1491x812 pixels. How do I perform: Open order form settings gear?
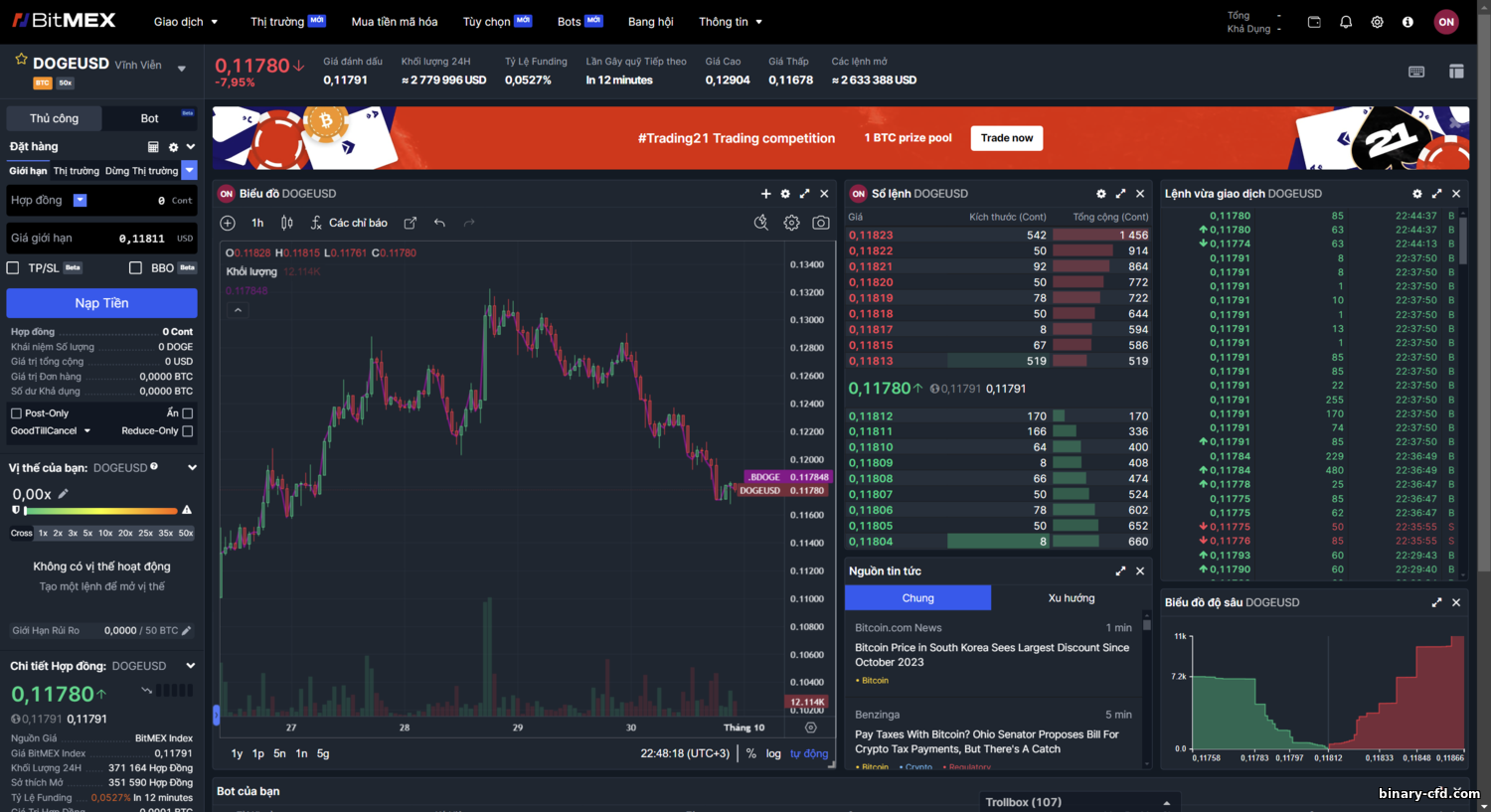tap(173, 147)
